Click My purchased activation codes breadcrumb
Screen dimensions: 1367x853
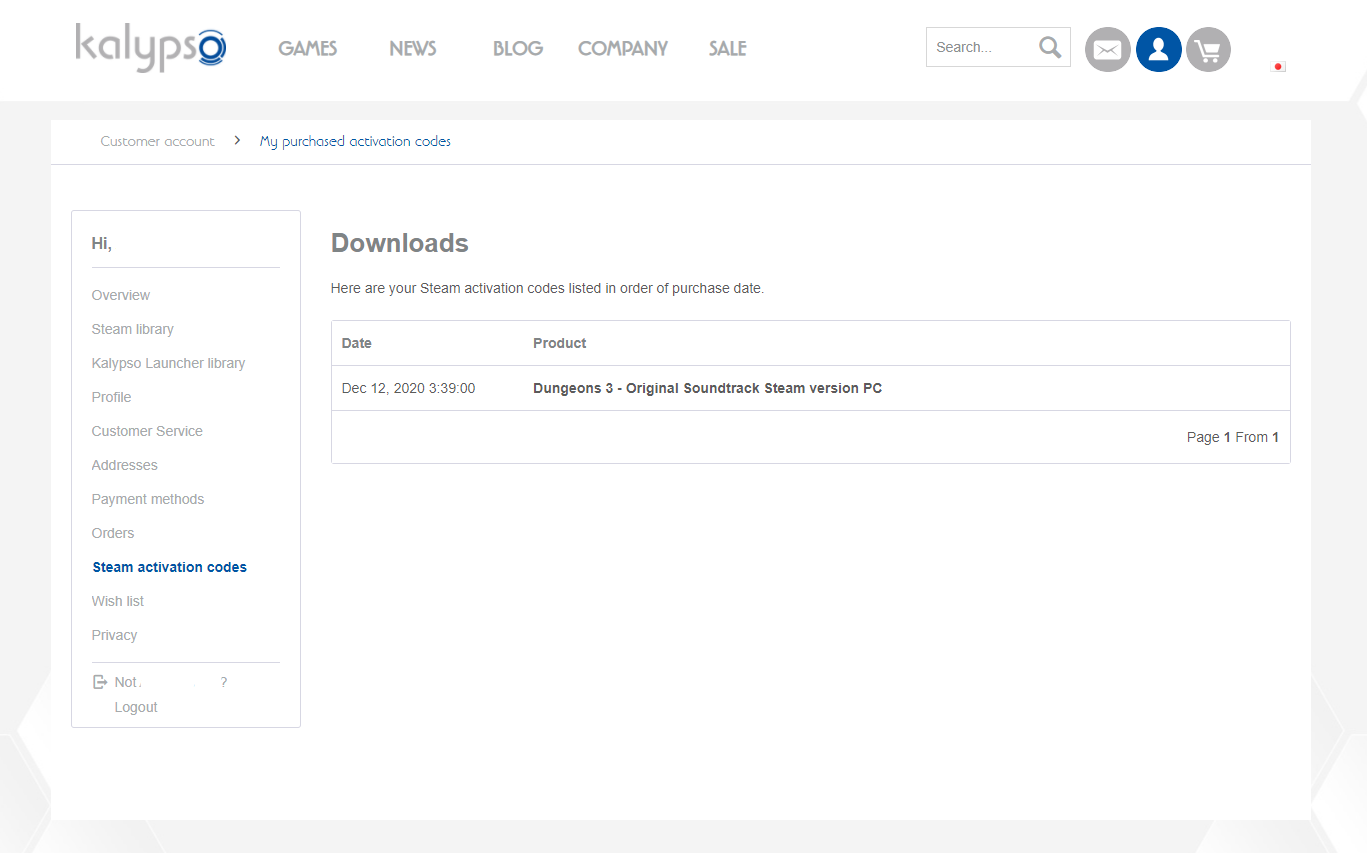[x=355, y=141]
